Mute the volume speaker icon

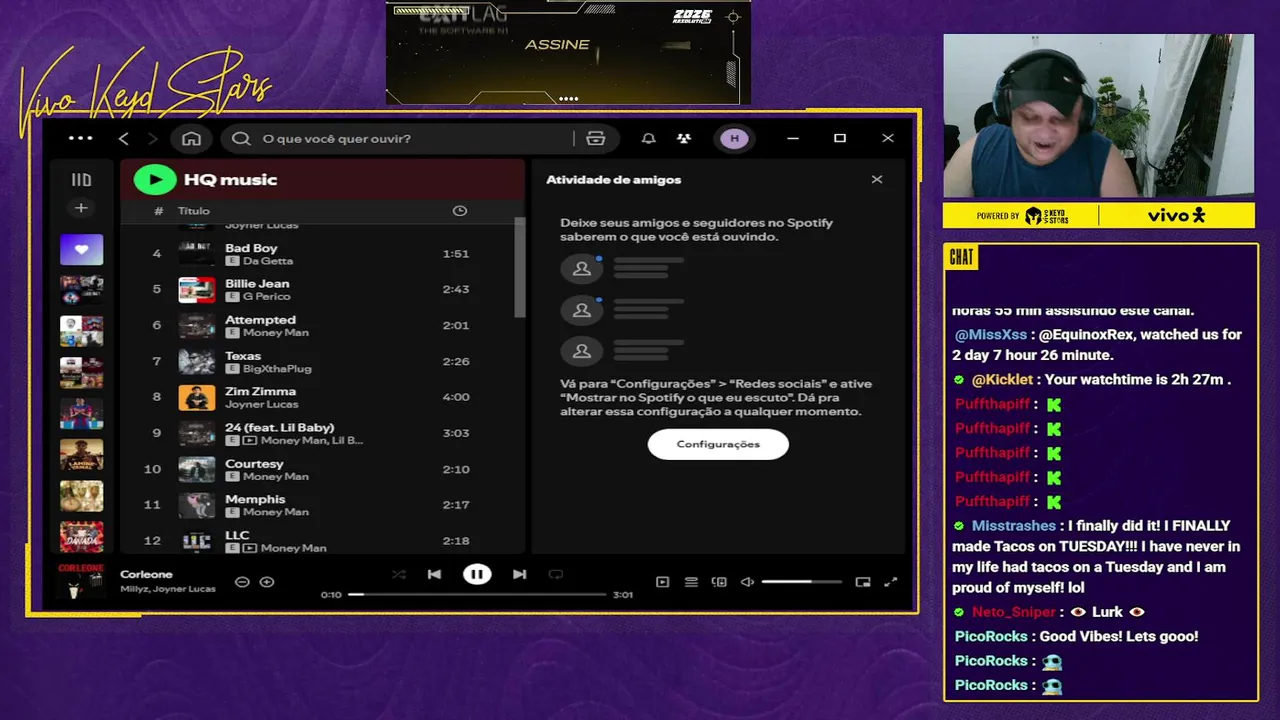pos(747,582)
